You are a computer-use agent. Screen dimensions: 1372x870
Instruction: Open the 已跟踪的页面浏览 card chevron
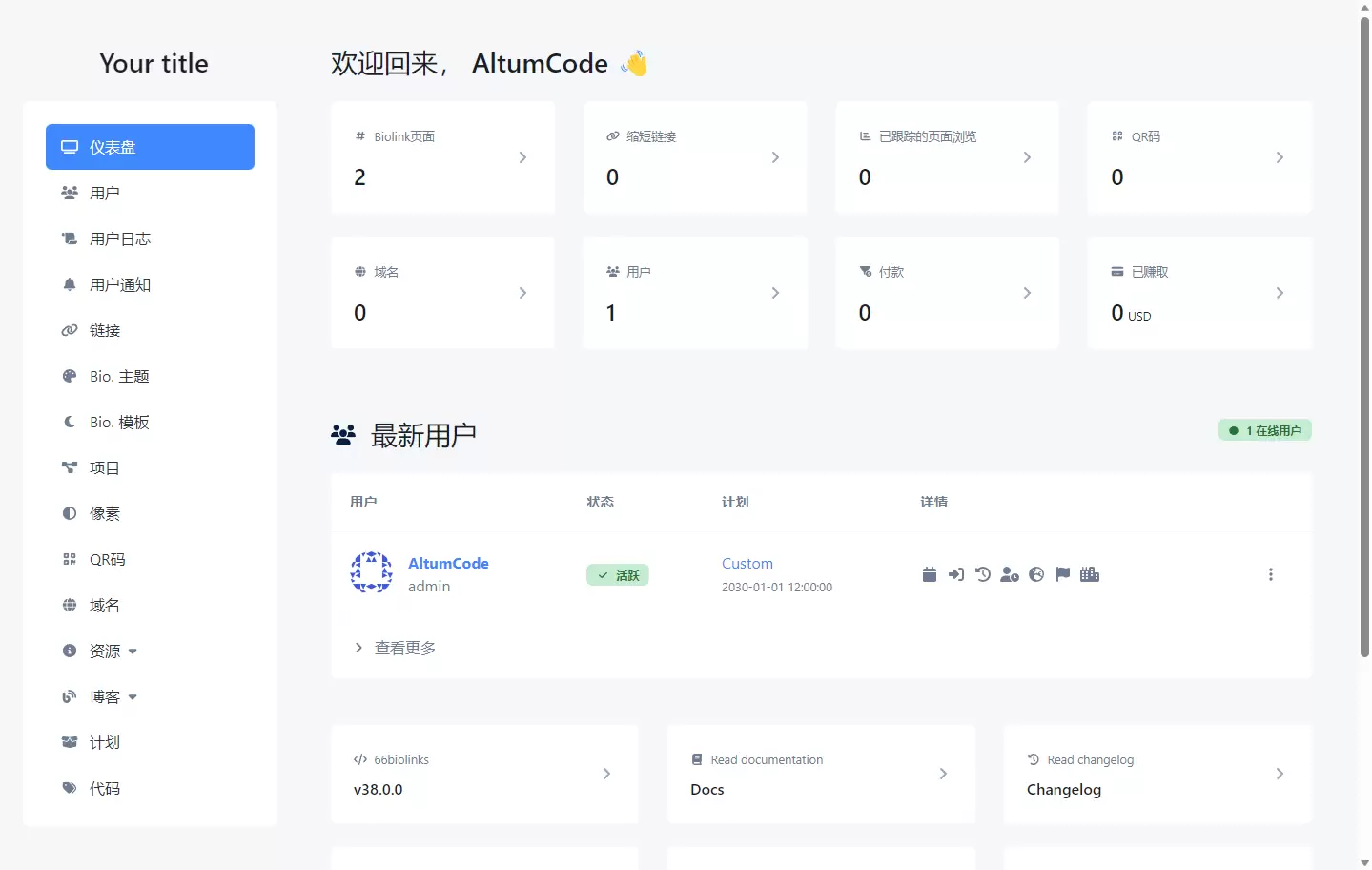1027,157
